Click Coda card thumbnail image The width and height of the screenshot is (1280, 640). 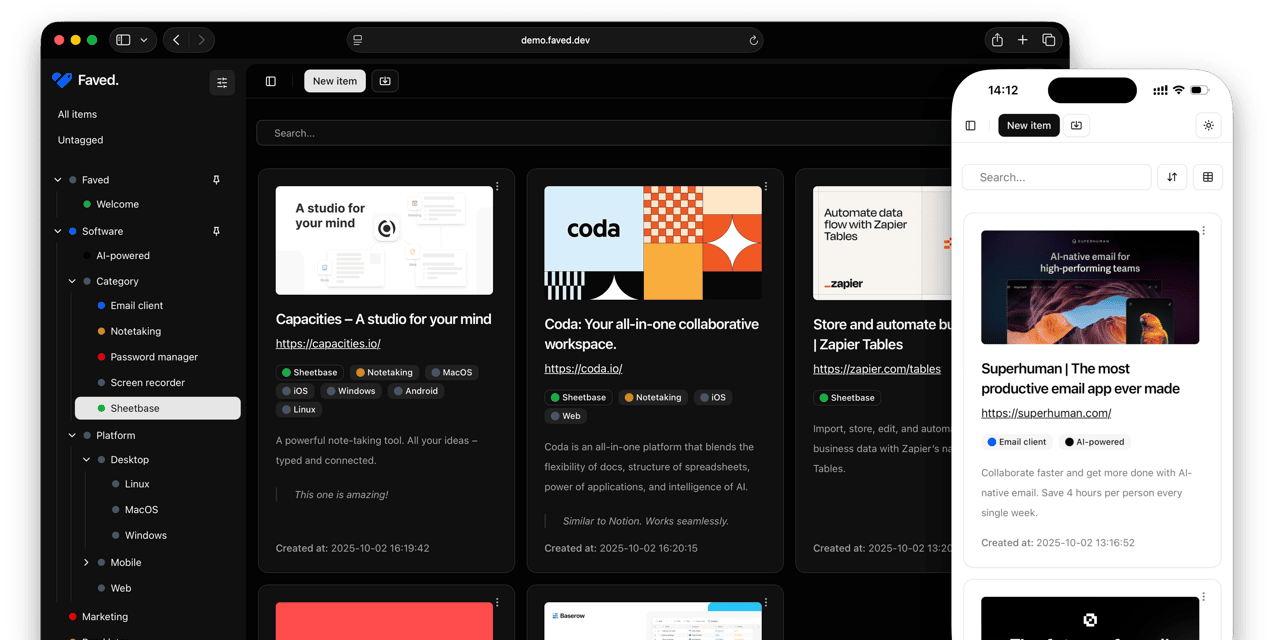653,243
